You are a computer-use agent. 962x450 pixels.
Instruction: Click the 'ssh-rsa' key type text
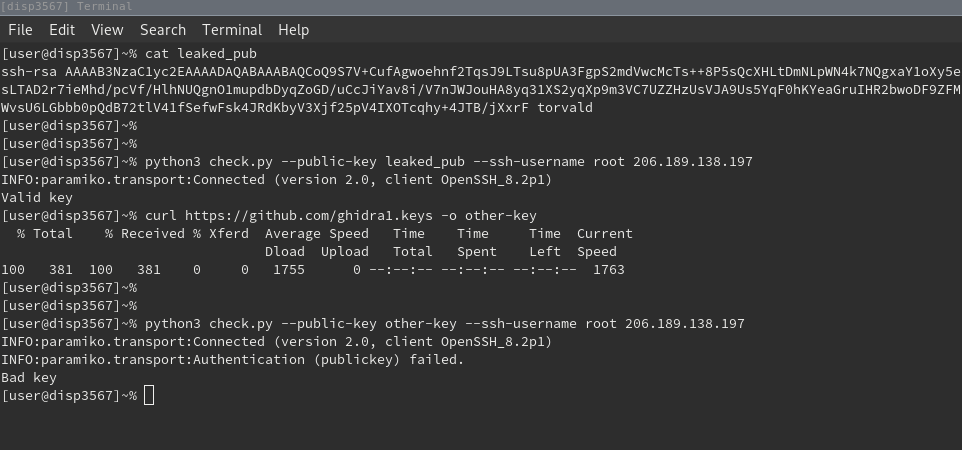(29, 72)
